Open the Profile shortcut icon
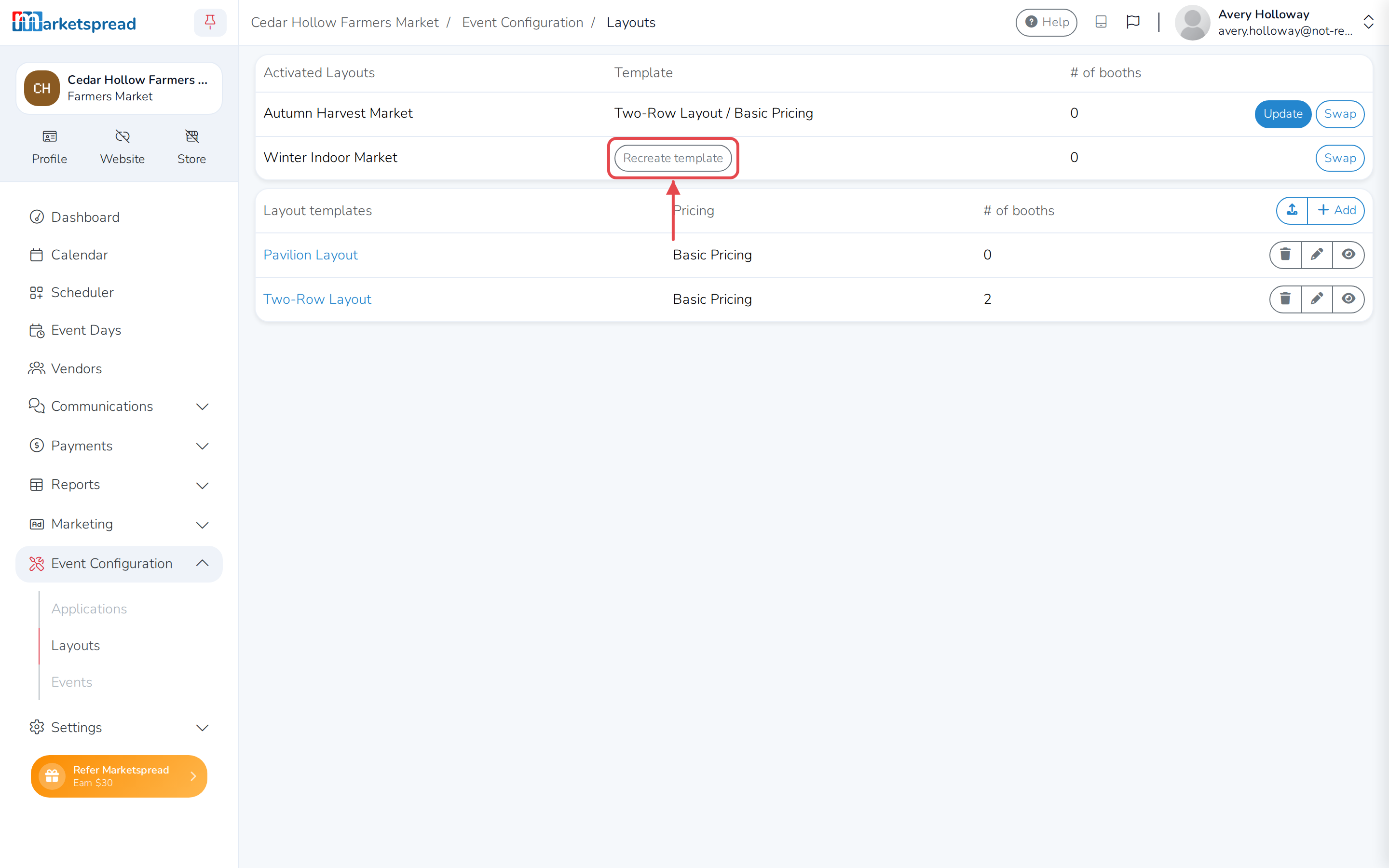The height and width of the screenshot is (868, 1389). [49, 136]
